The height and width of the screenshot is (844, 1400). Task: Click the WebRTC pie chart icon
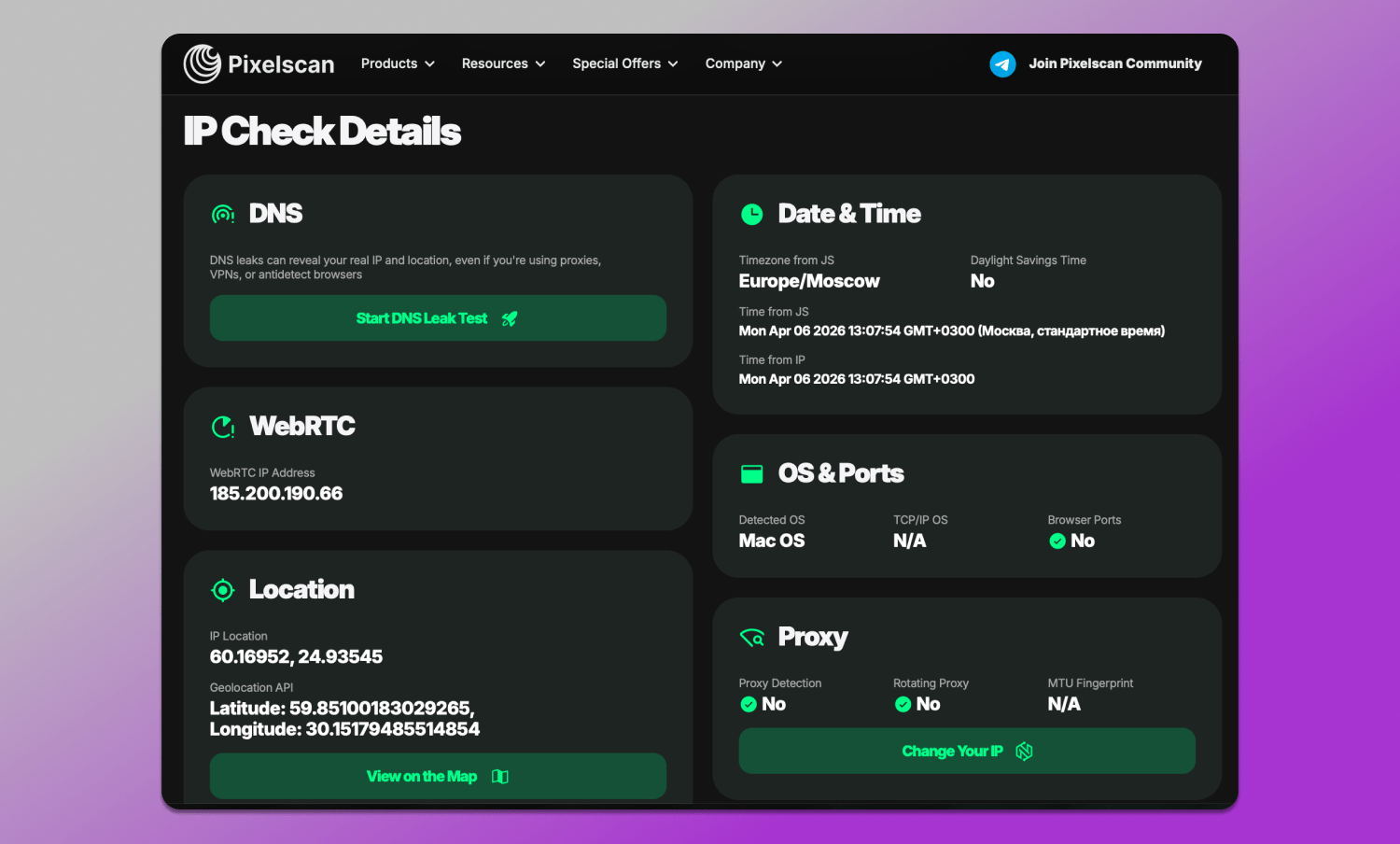pos(223,427)
